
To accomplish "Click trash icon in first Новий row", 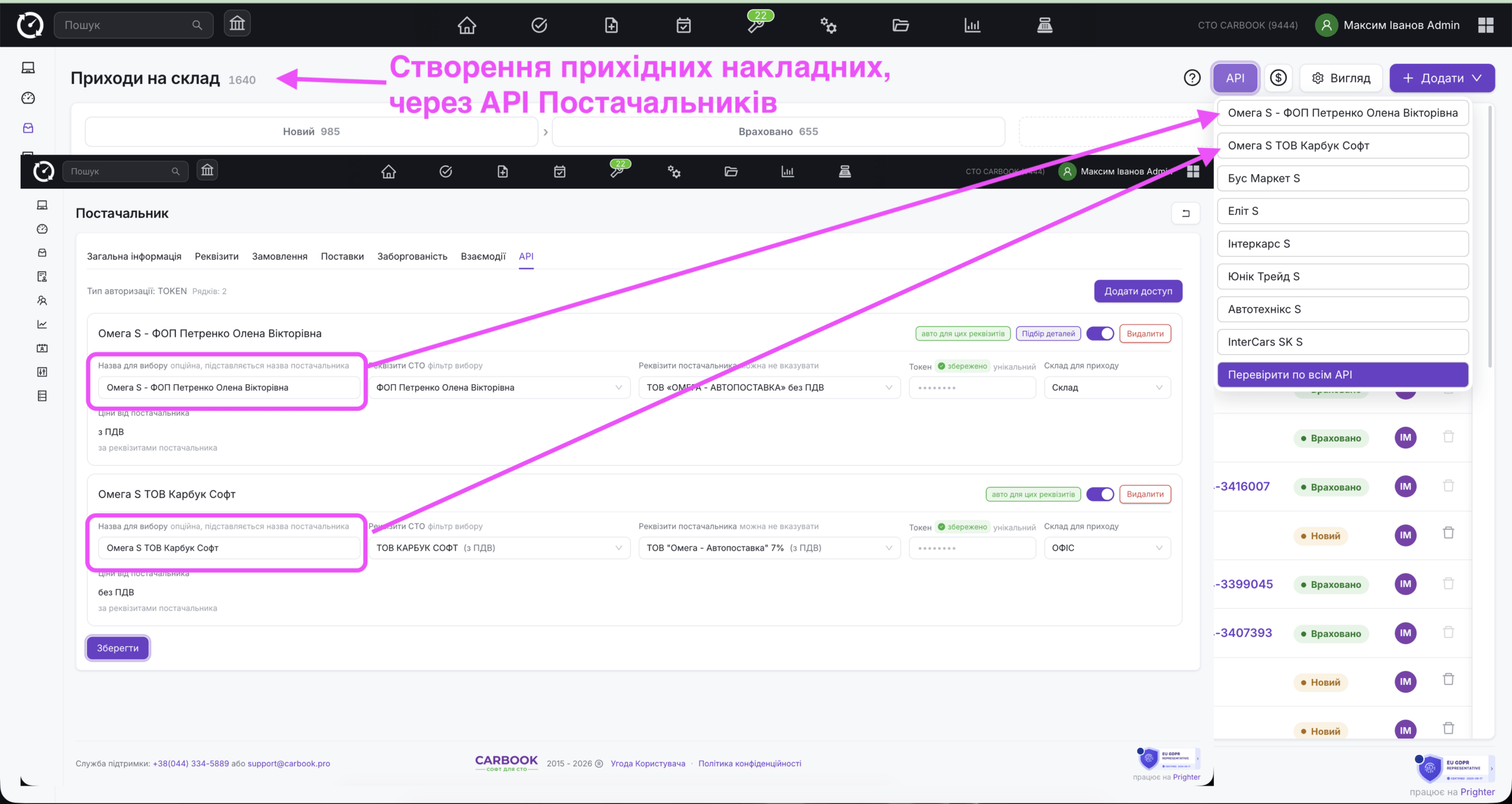I will point(1448,533).
